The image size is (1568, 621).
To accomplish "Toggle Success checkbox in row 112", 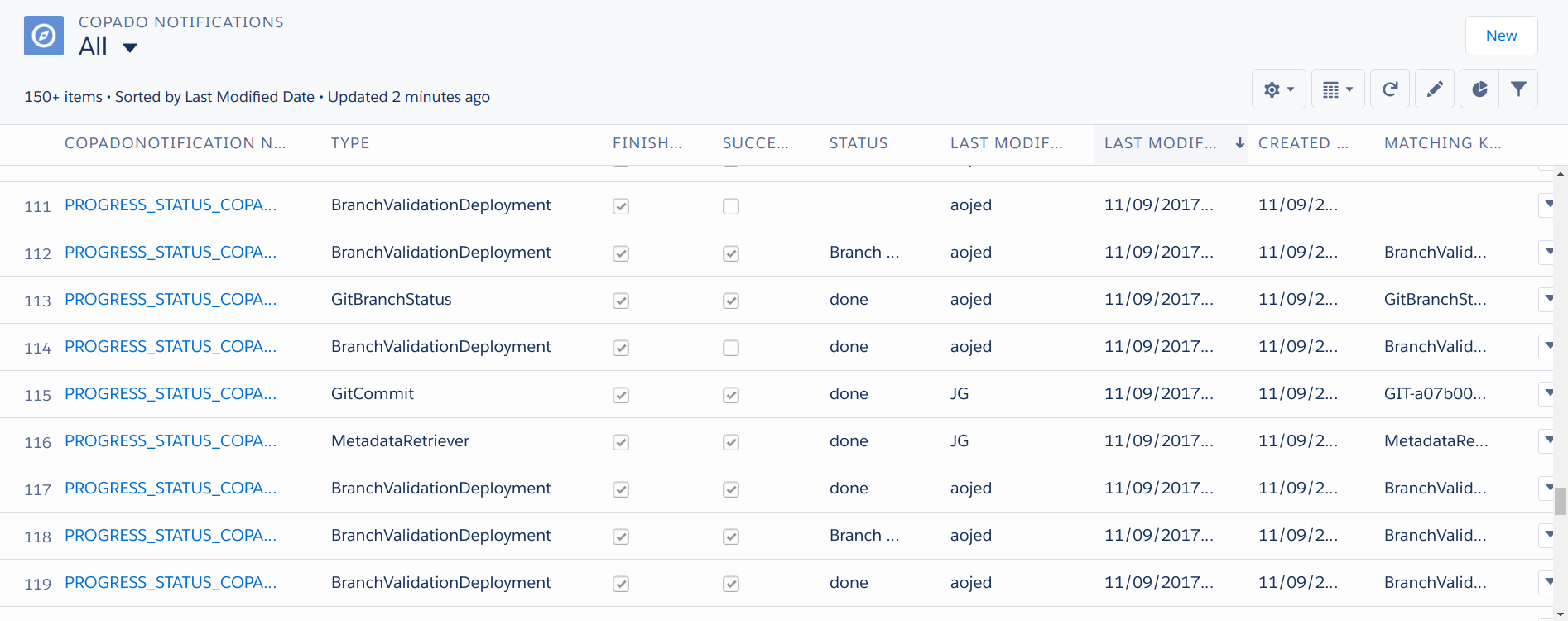I will [x=731, y=253].
